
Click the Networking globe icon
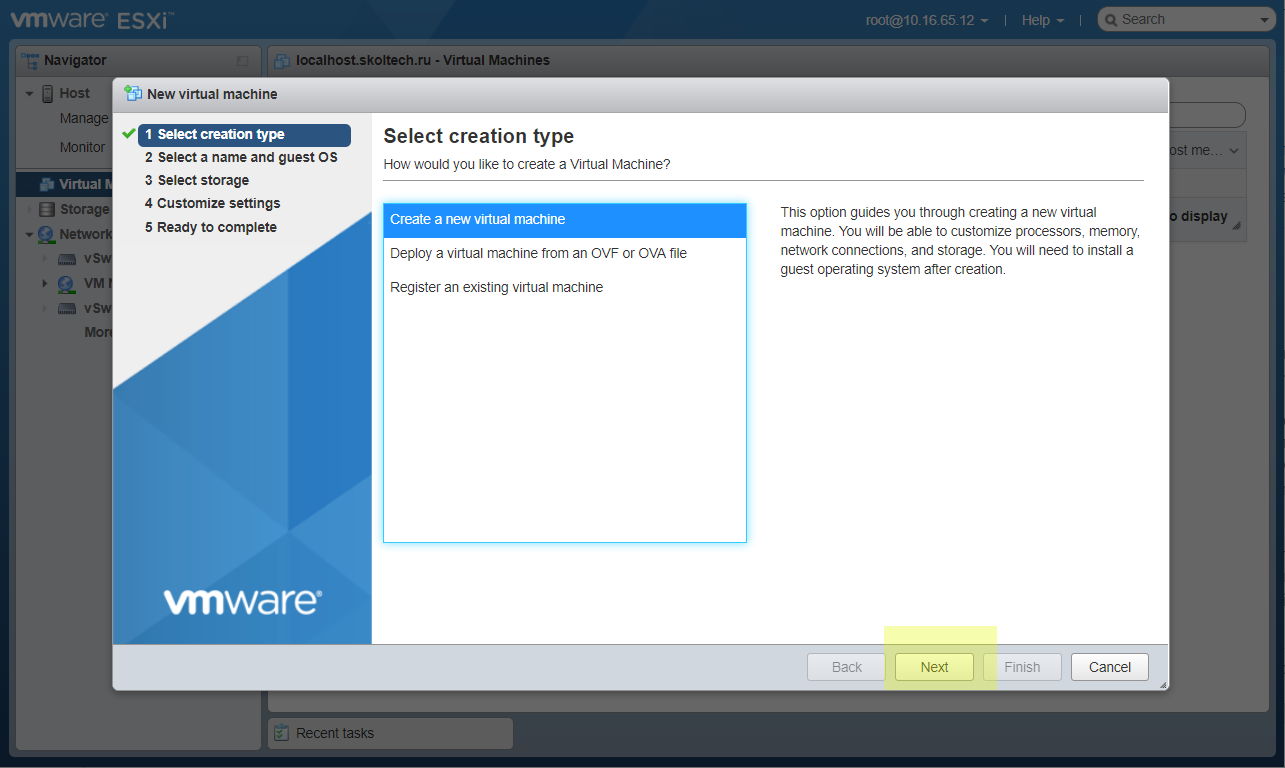(x=47, y=235)
